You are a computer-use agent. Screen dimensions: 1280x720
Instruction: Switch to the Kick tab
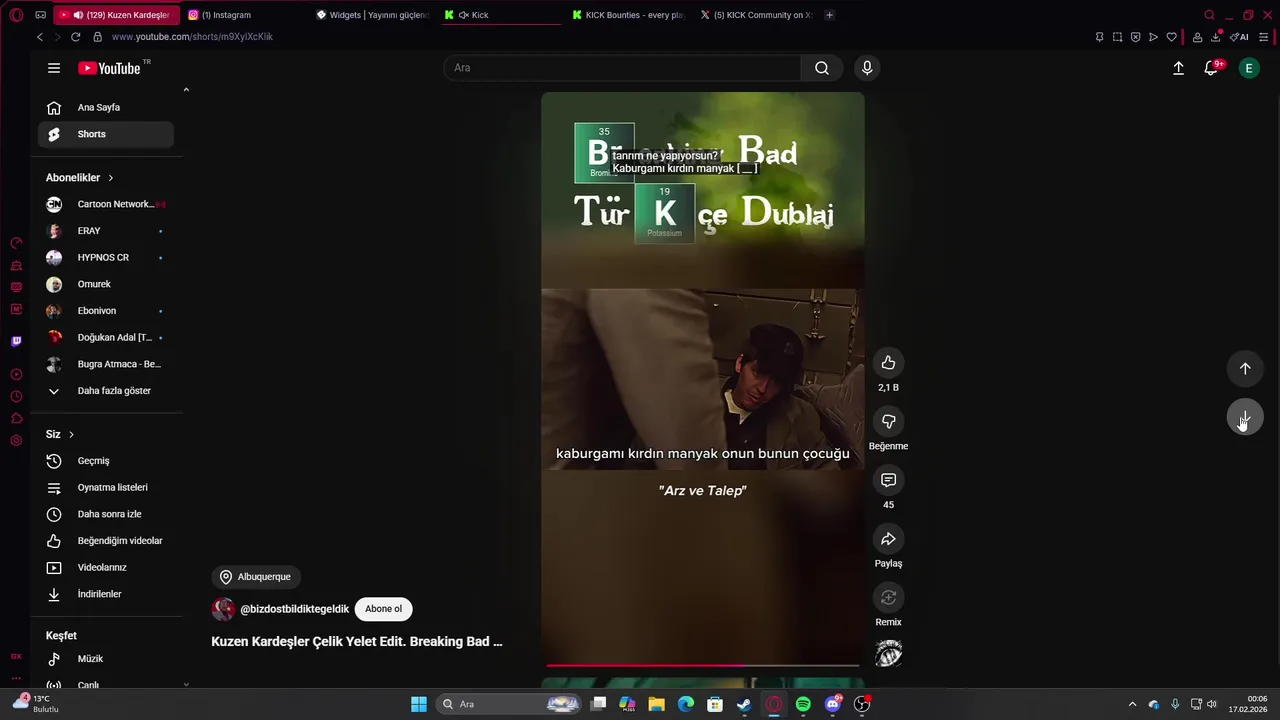coord(500,15)
